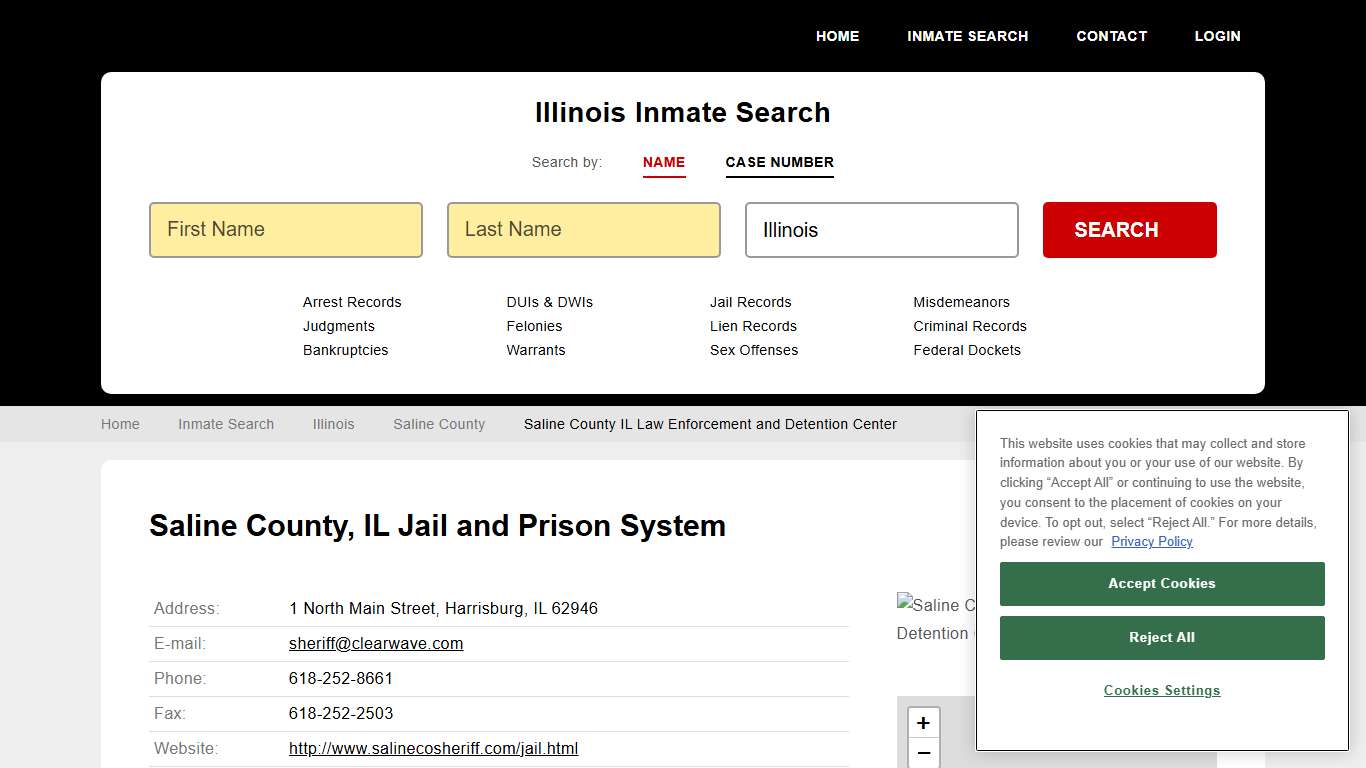Click LOGIN in the header
1366x768 pixels.
coord(1217,36)
